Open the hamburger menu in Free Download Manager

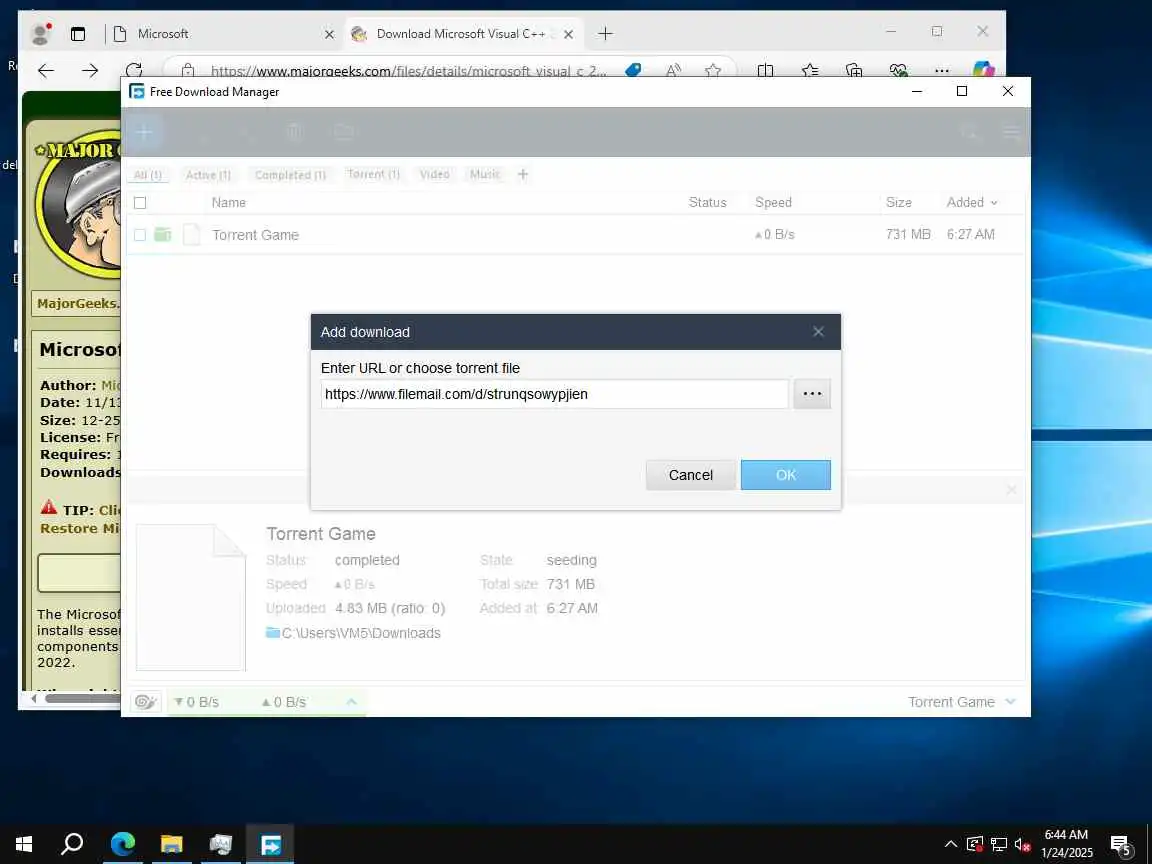[x=1011, y=132]
